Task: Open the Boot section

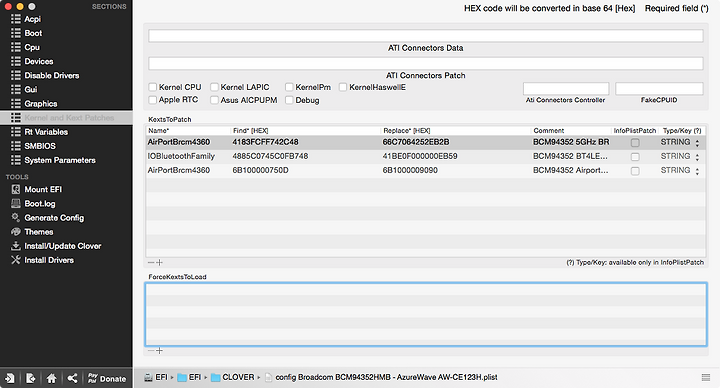Action: click(x=33, y=33)
